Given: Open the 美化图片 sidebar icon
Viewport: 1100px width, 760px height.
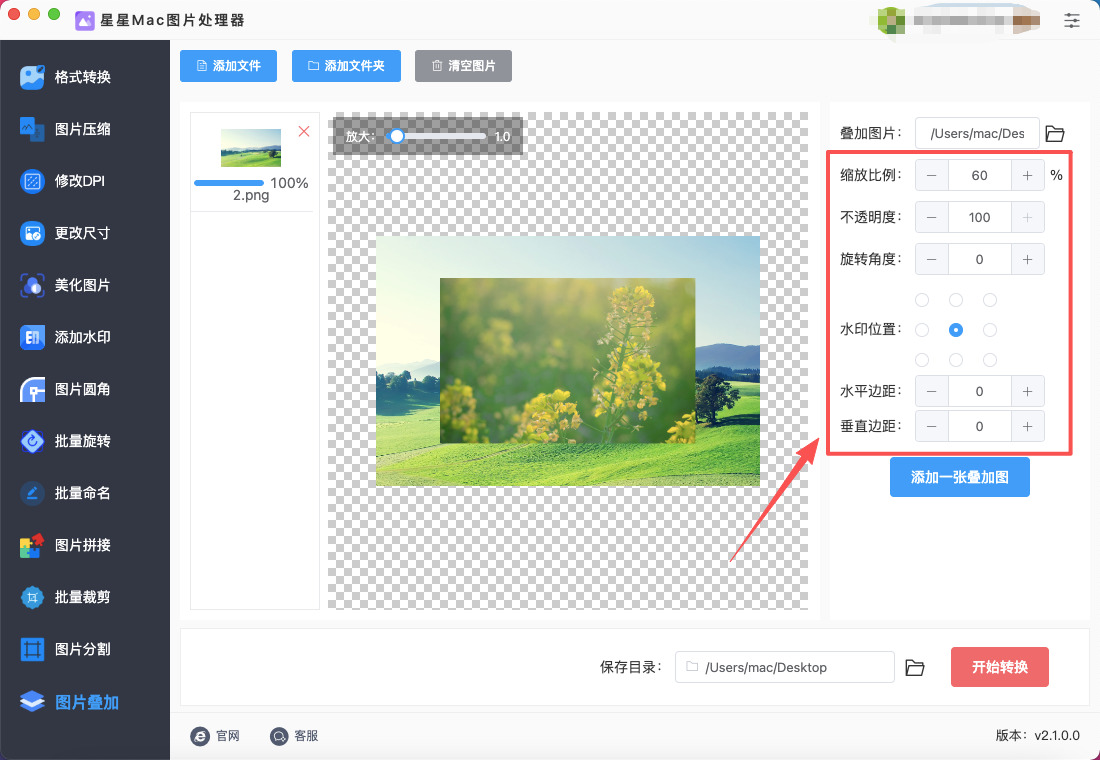Looking at the screenshot, I should [x=32, y=285].
